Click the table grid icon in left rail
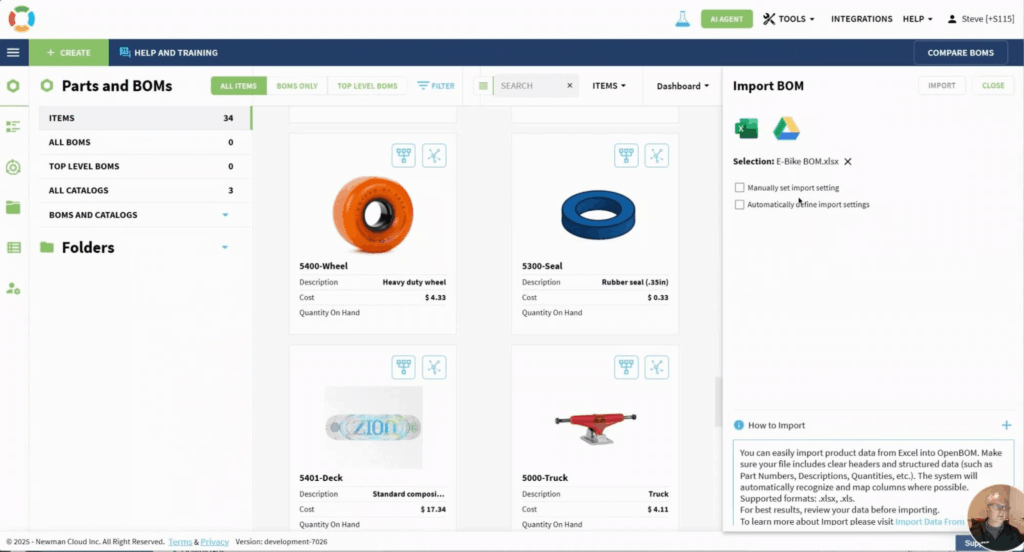The width and height of the screenshot is (1024, 552). (13, 248)
